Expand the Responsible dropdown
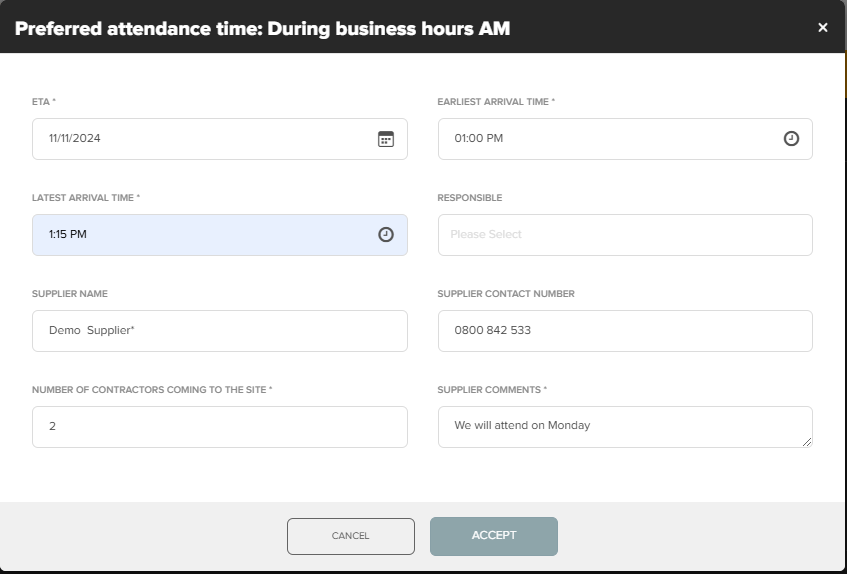This screenshot has width=847, height=574. (625, 235)
